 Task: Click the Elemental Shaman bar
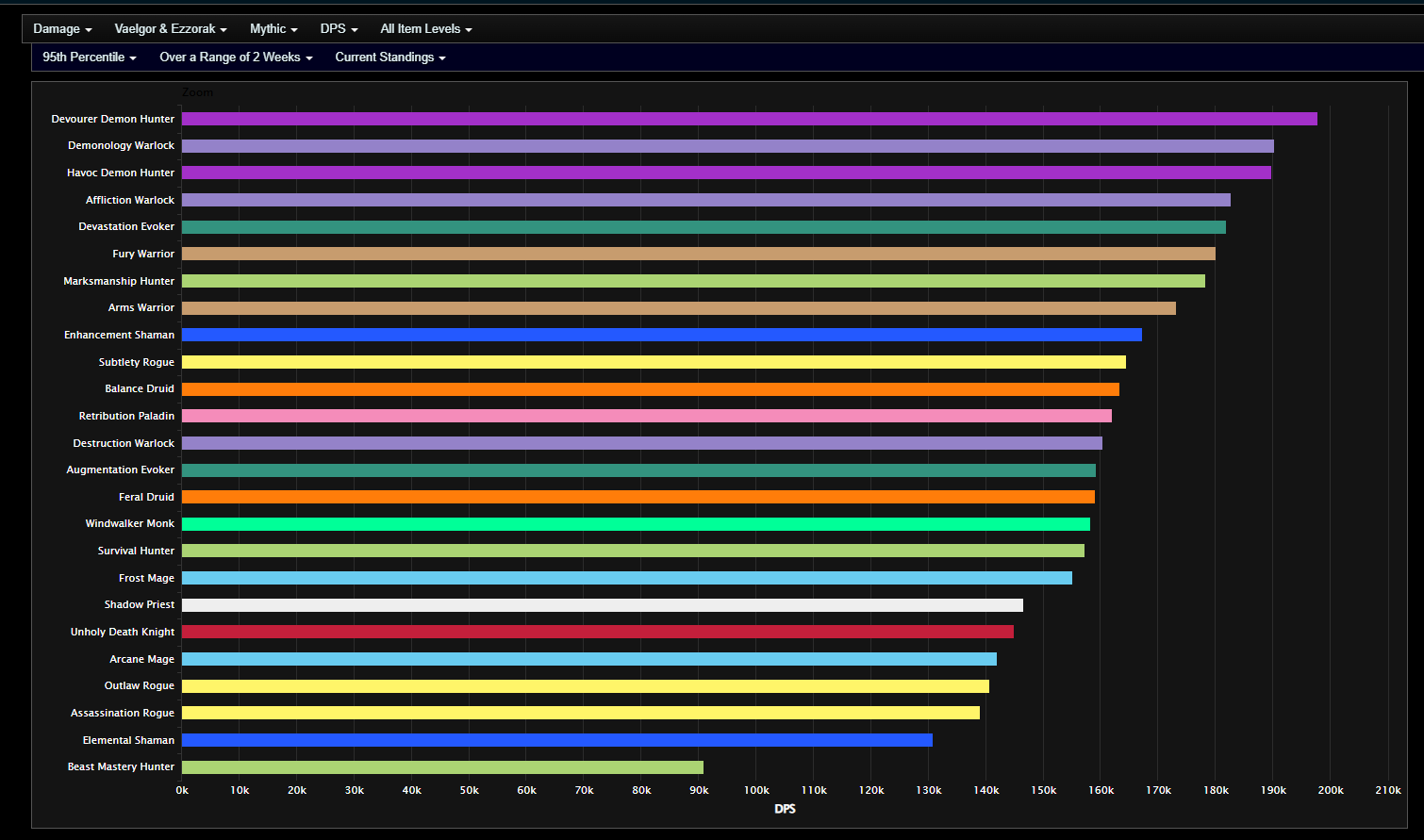557,740
